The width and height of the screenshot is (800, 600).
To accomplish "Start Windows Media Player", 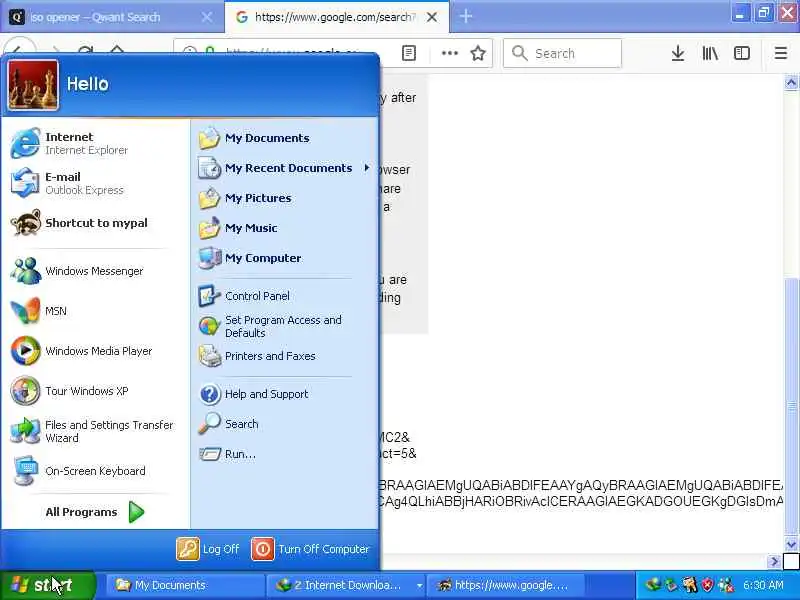I will [82, 351].
